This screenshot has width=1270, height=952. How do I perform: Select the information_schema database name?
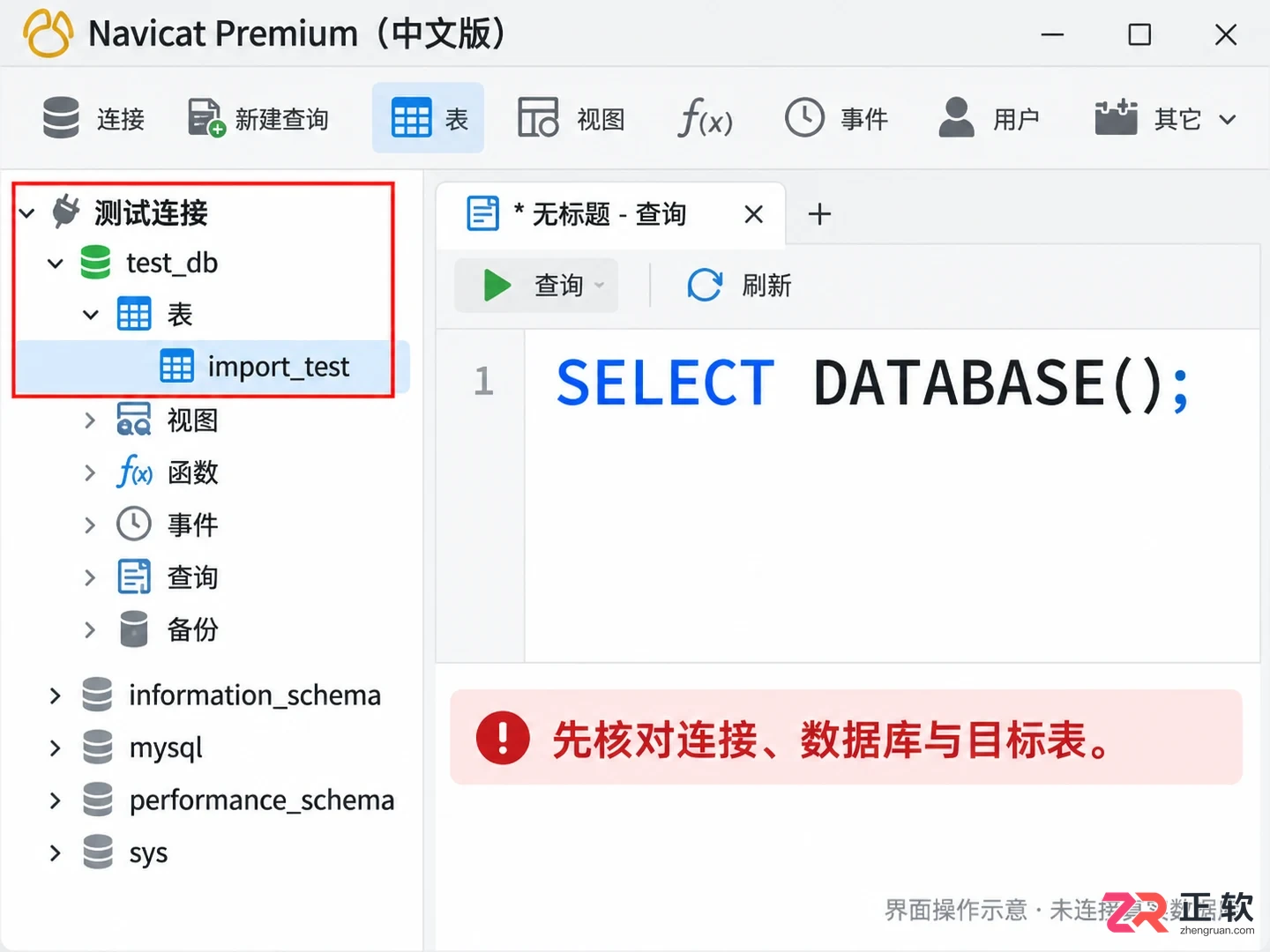(x=255, y=695)
